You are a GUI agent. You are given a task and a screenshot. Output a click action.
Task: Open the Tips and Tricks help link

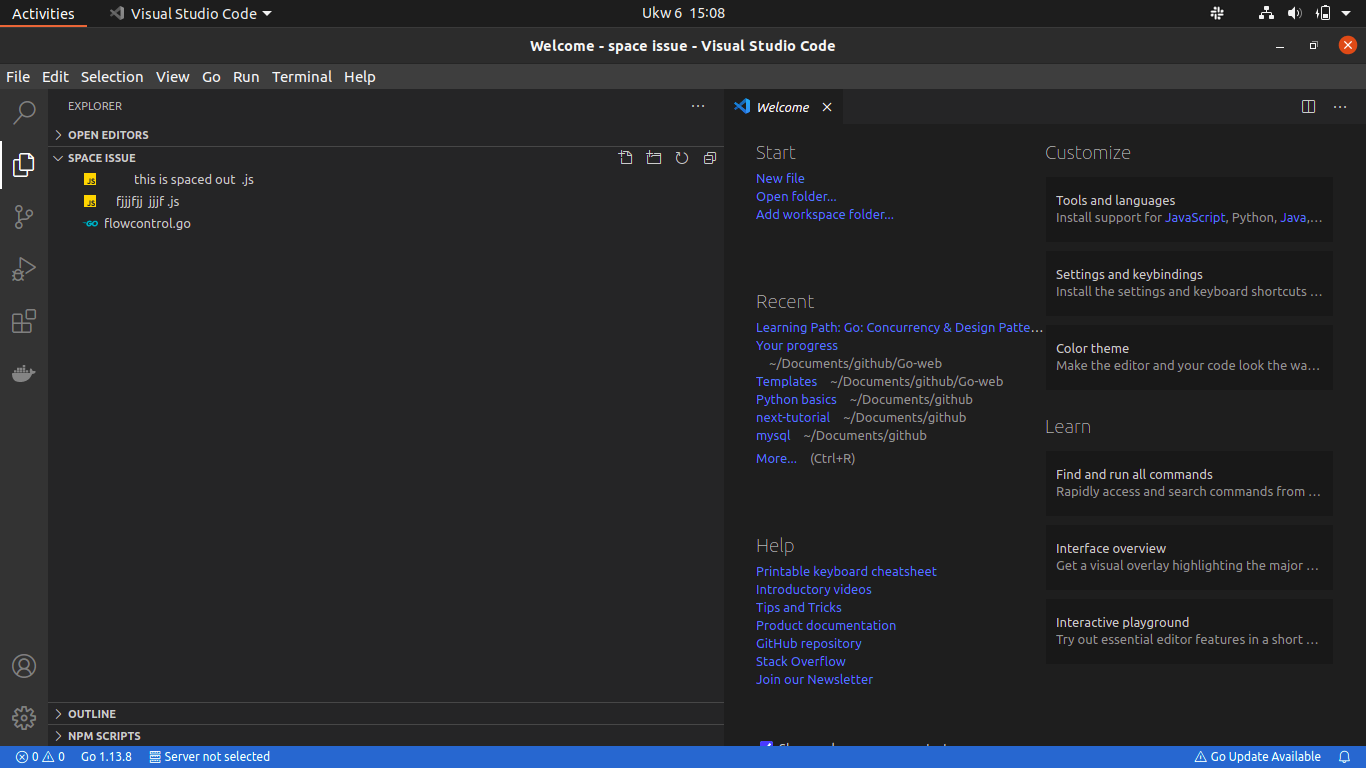click(x=798, y=607)
